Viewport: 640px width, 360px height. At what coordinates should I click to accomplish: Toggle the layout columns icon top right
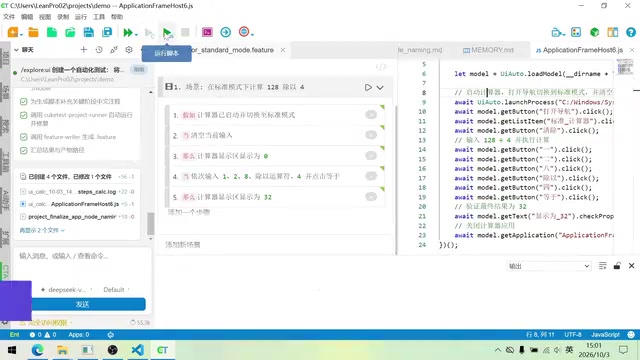click(x=613, y=32)
